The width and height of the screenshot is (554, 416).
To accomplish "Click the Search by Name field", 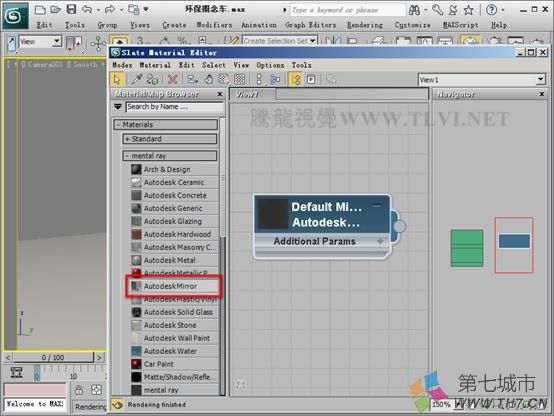I will tap(175, 107).
